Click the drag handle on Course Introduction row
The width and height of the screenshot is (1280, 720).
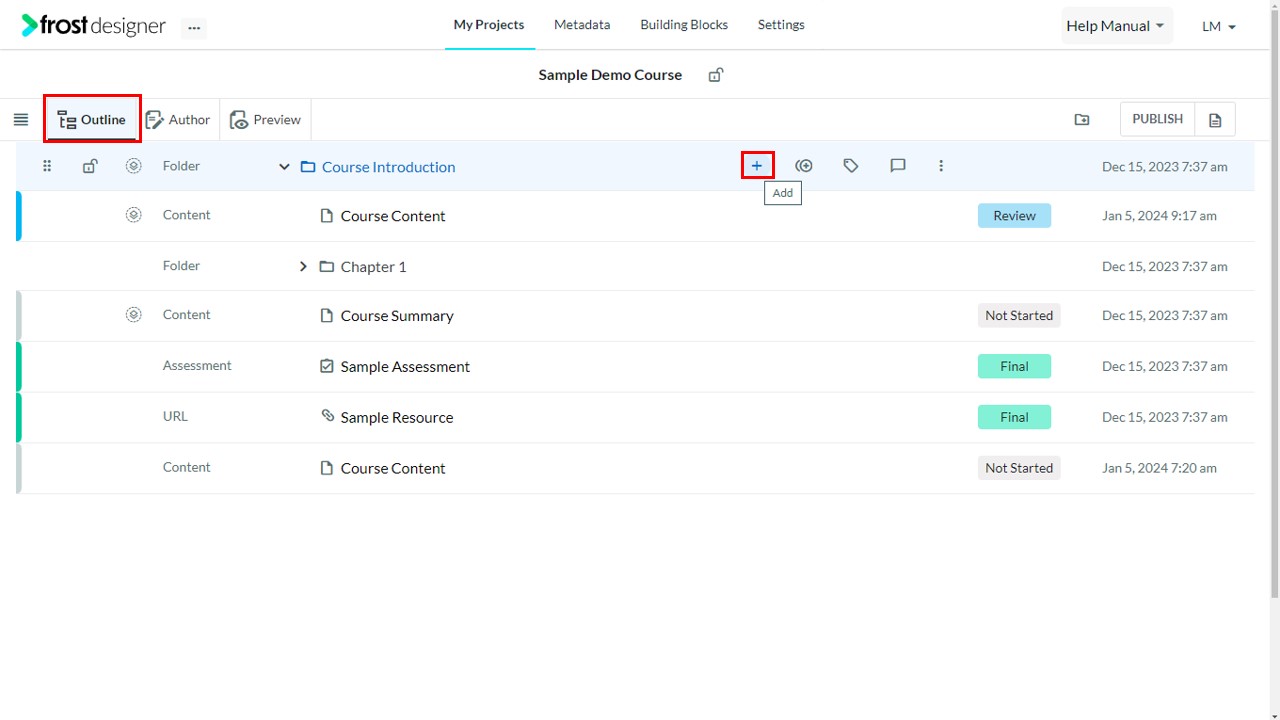47,166
